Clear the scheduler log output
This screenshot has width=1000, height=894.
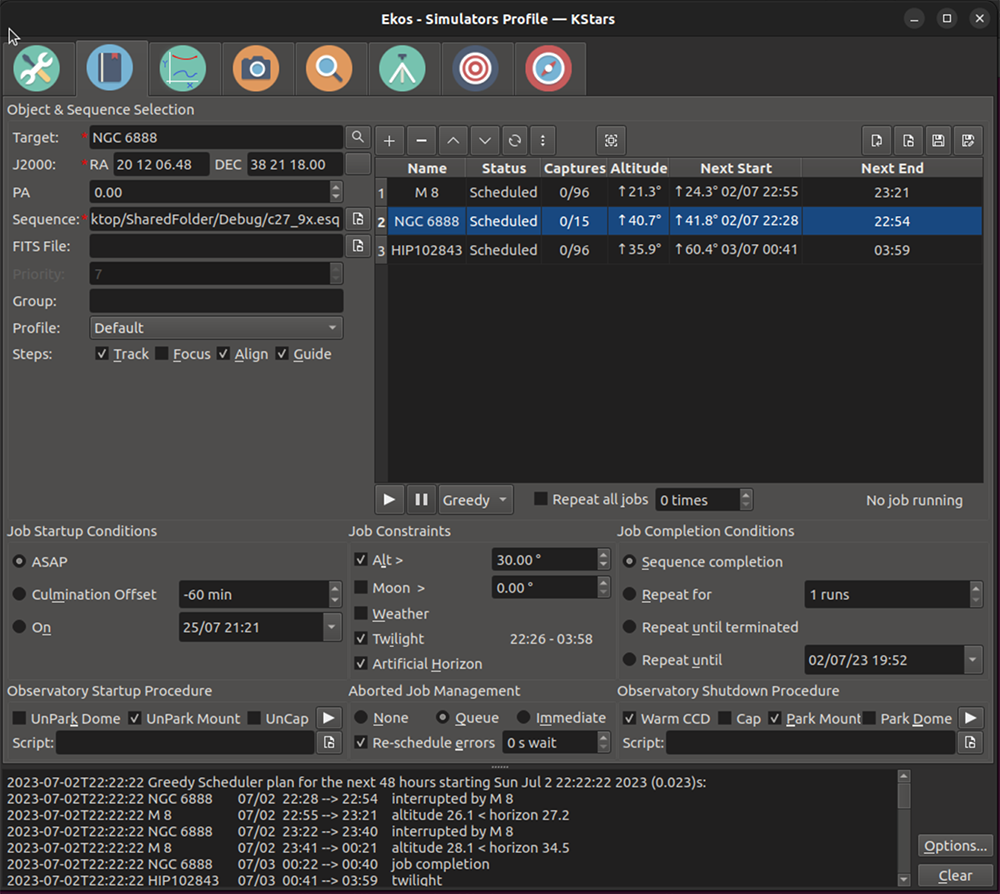coord(954,876)
